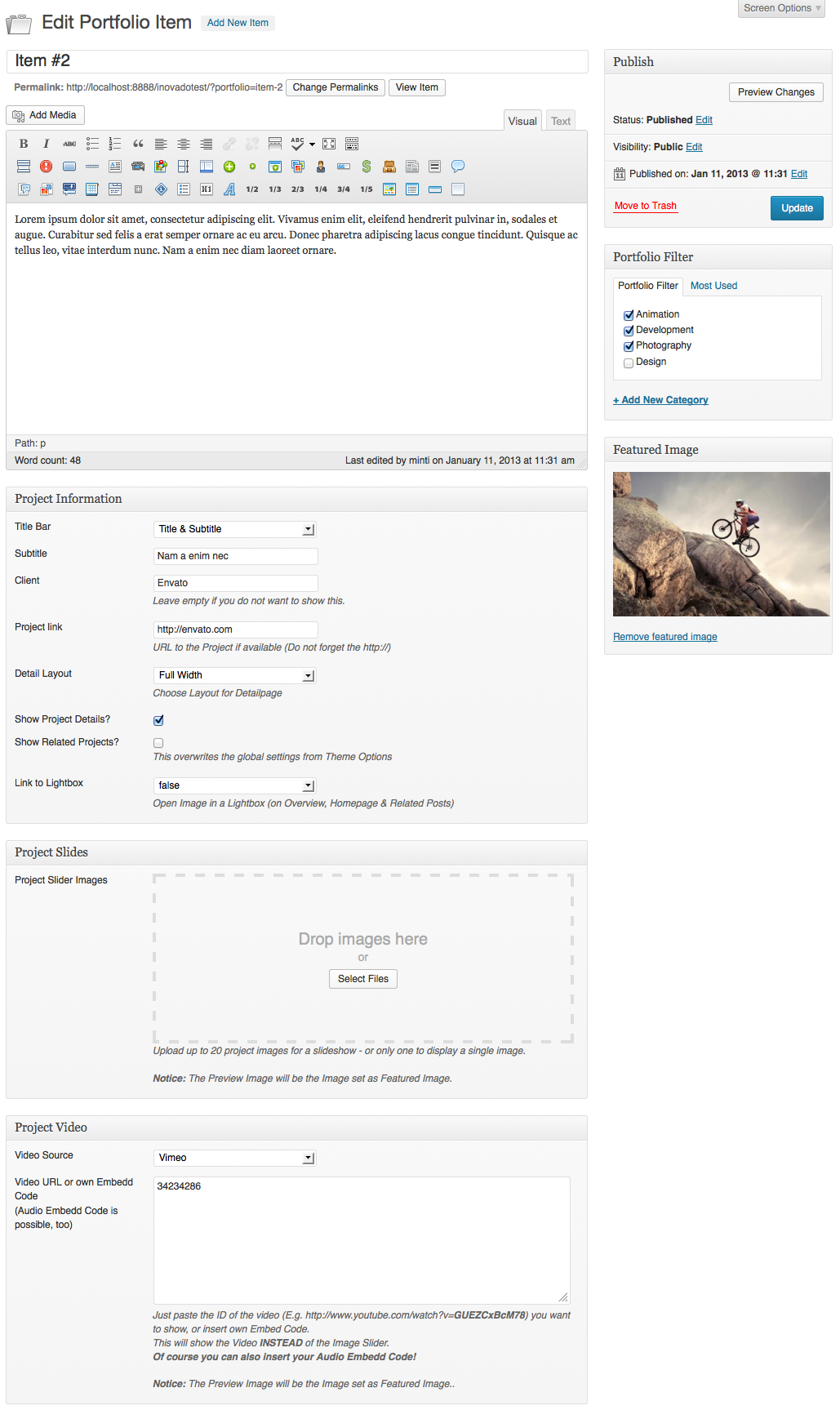The image size is (840, 1410).
Task: Edit the Visibility setting
Action: coord(694,147)
